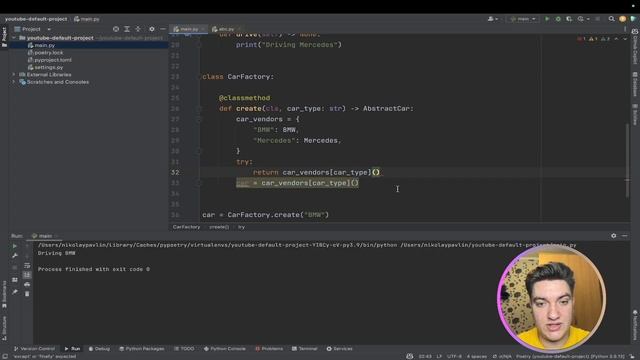Click CarFactory in the editor breadcrumb

click(187, 227)
